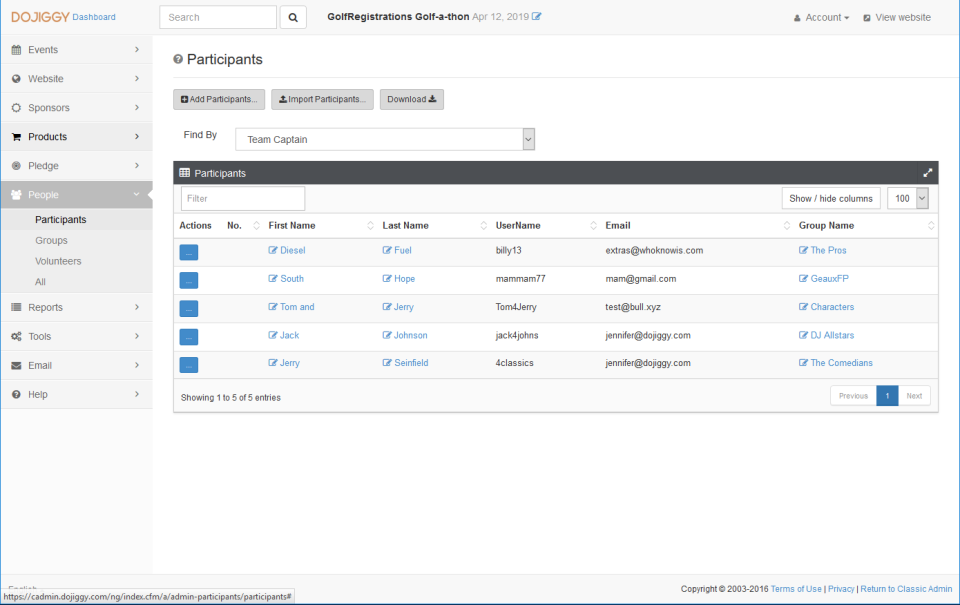Open actions button for Tom and Jerry row
This screenshot has height=605, width=960.
tap(189, 308)
